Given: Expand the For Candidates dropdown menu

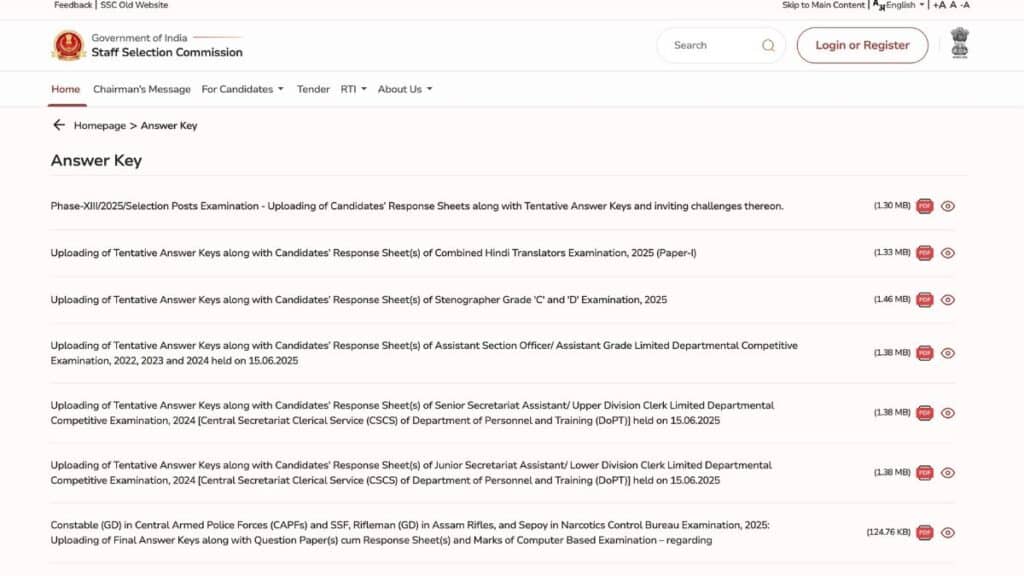Looking at the screenshot, I should [242, 89].
